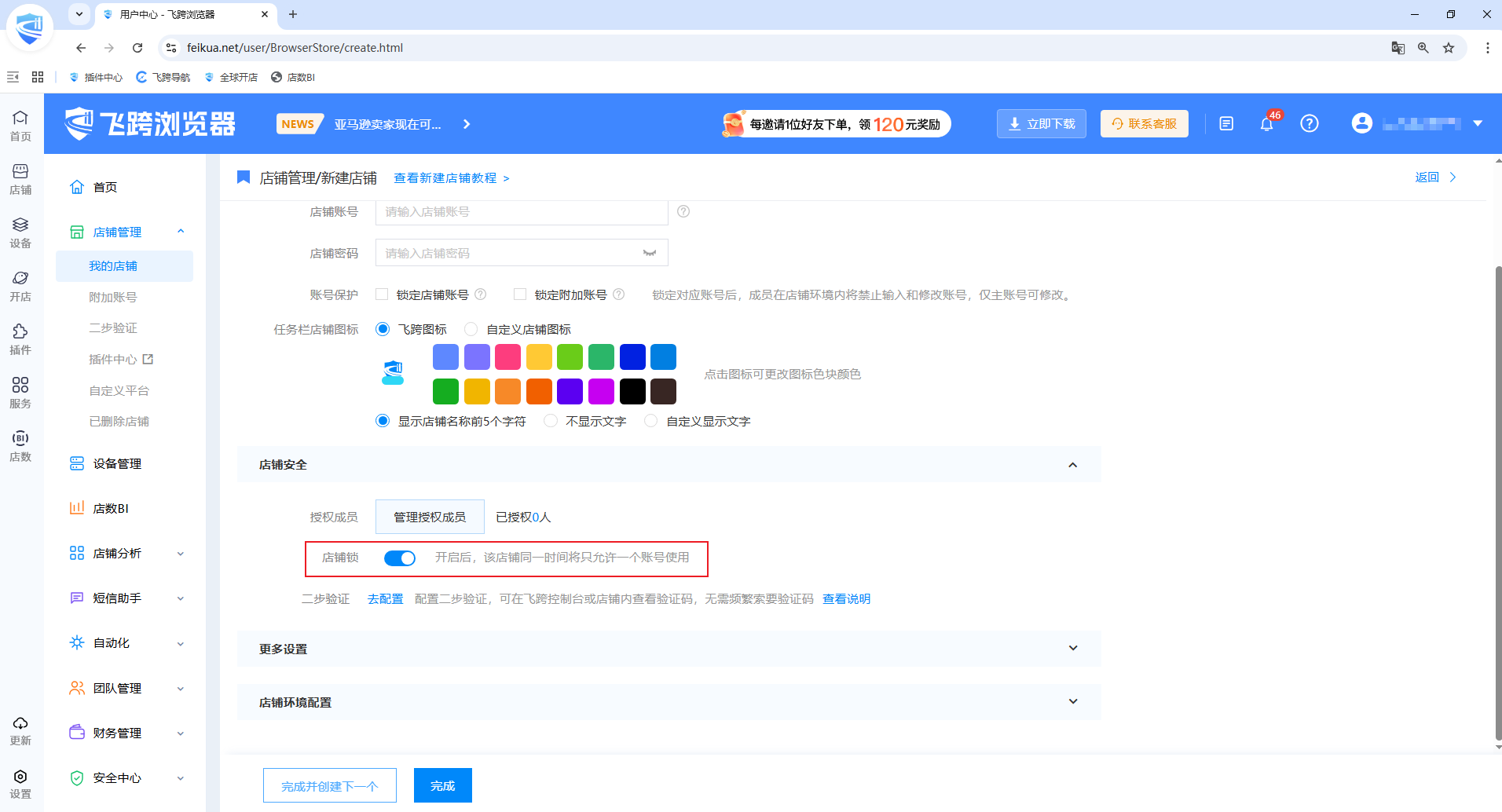1502x812 pixels.
Task: Check the 锁定附加账号 checkbox
Action: click(520, 294)
